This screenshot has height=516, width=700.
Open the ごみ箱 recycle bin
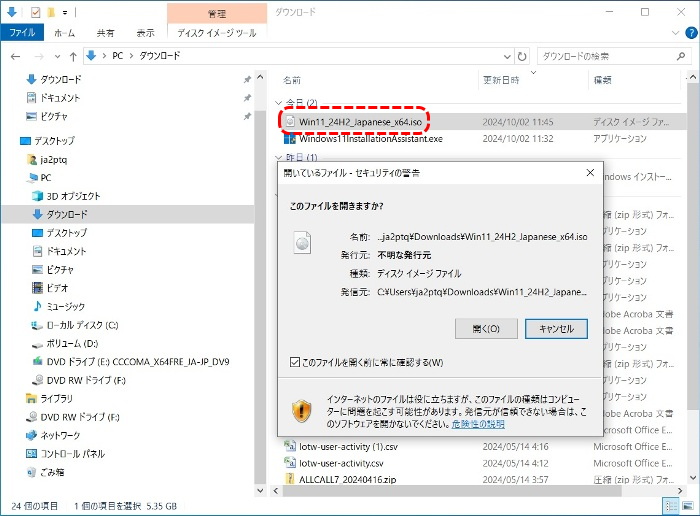[x=46, y=472]
